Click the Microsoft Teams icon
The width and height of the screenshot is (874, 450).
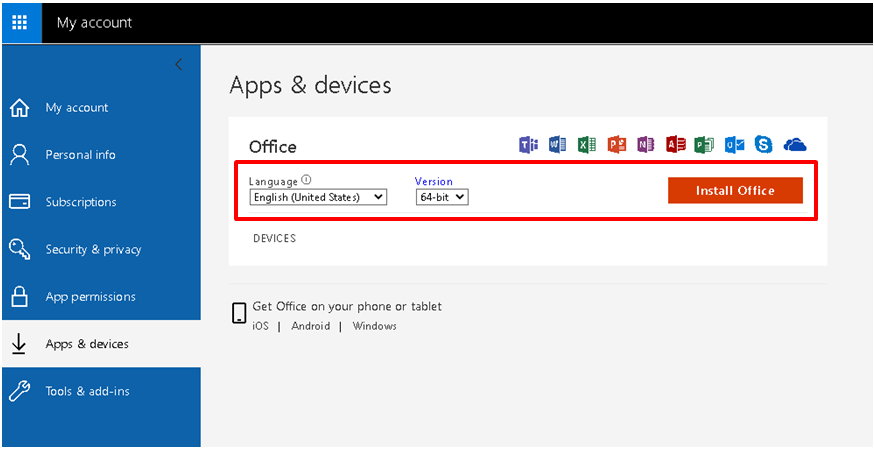coord(528,144)
